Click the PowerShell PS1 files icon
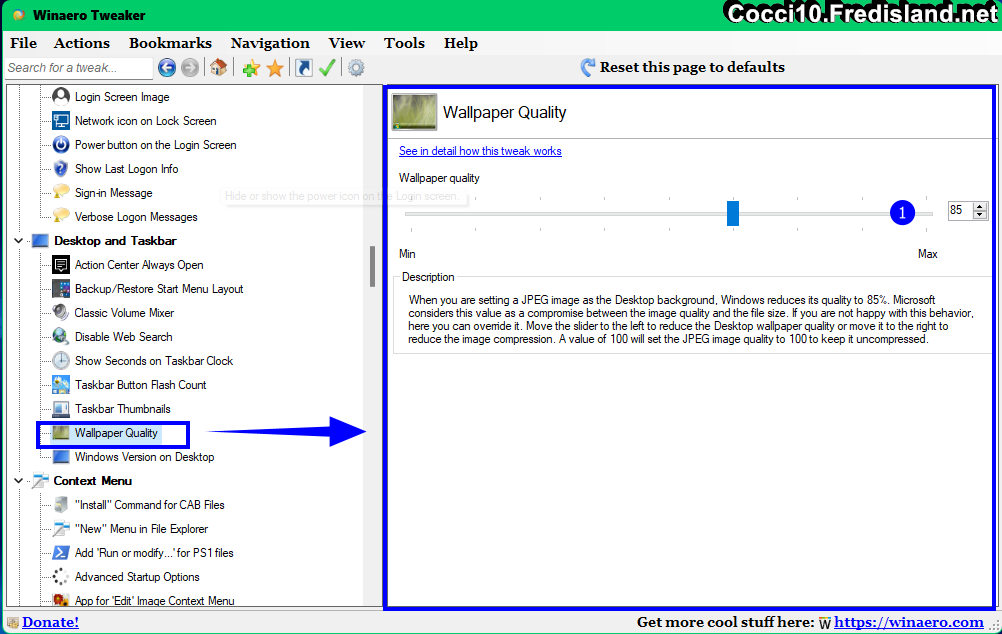The width and height of the screenshot is (1002, 634). click(x=61, y=553)
